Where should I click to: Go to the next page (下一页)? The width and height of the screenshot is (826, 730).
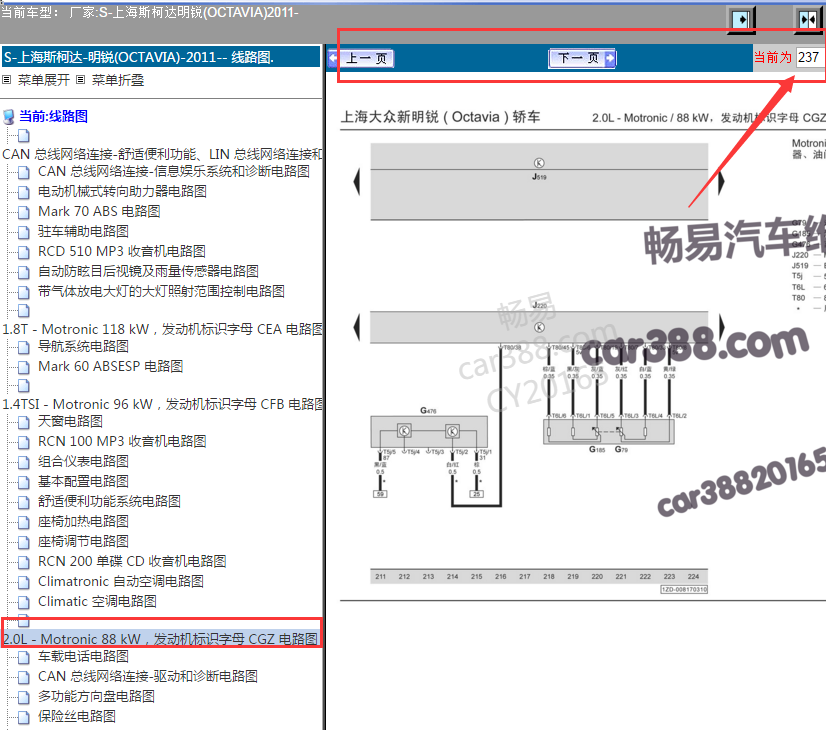point(582,58)
